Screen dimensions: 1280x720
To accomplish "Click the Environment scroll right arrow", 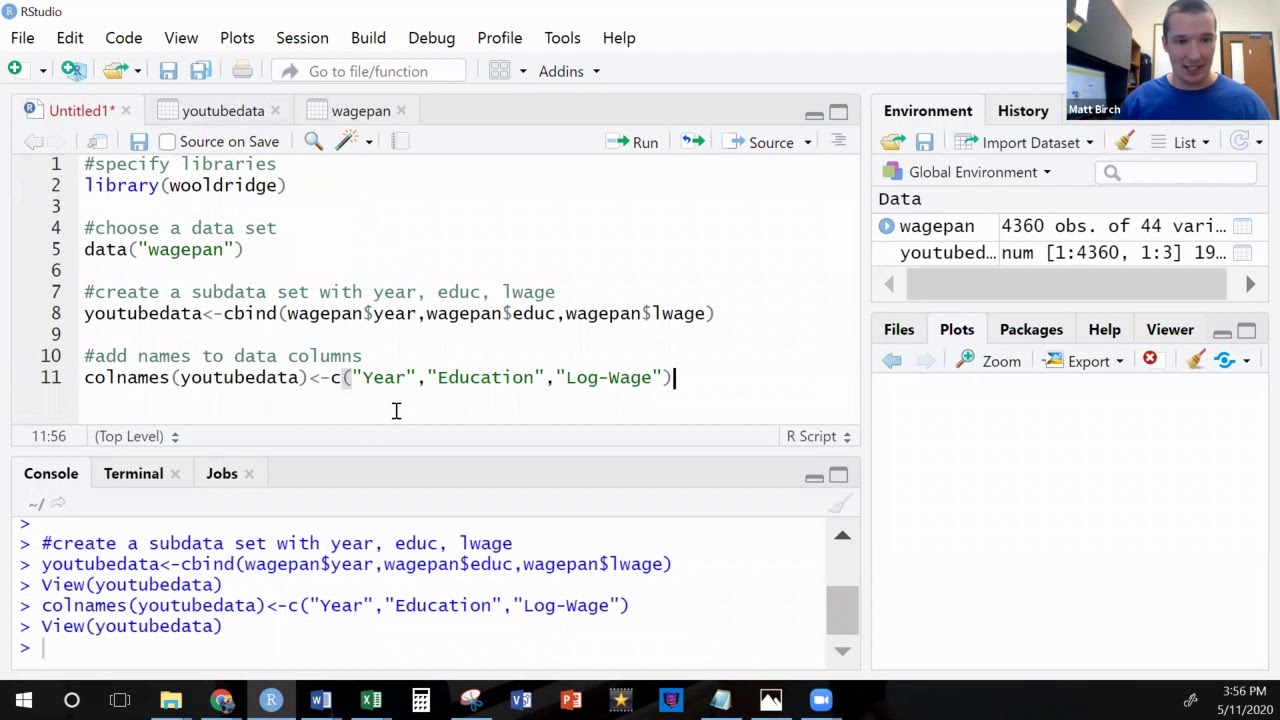I will point(1250,285).
